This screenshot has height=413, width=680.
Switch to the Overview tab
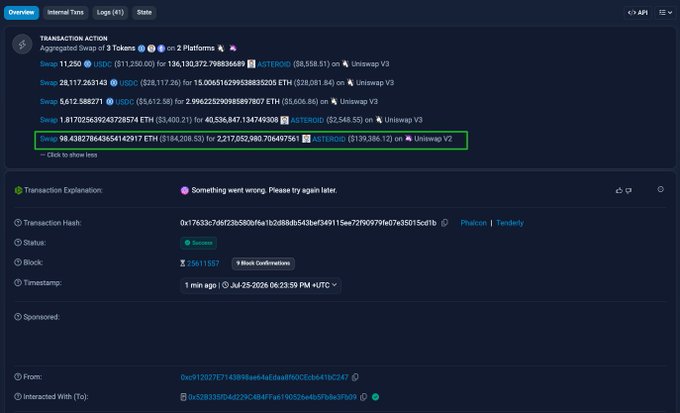click(x=21, y=13)
